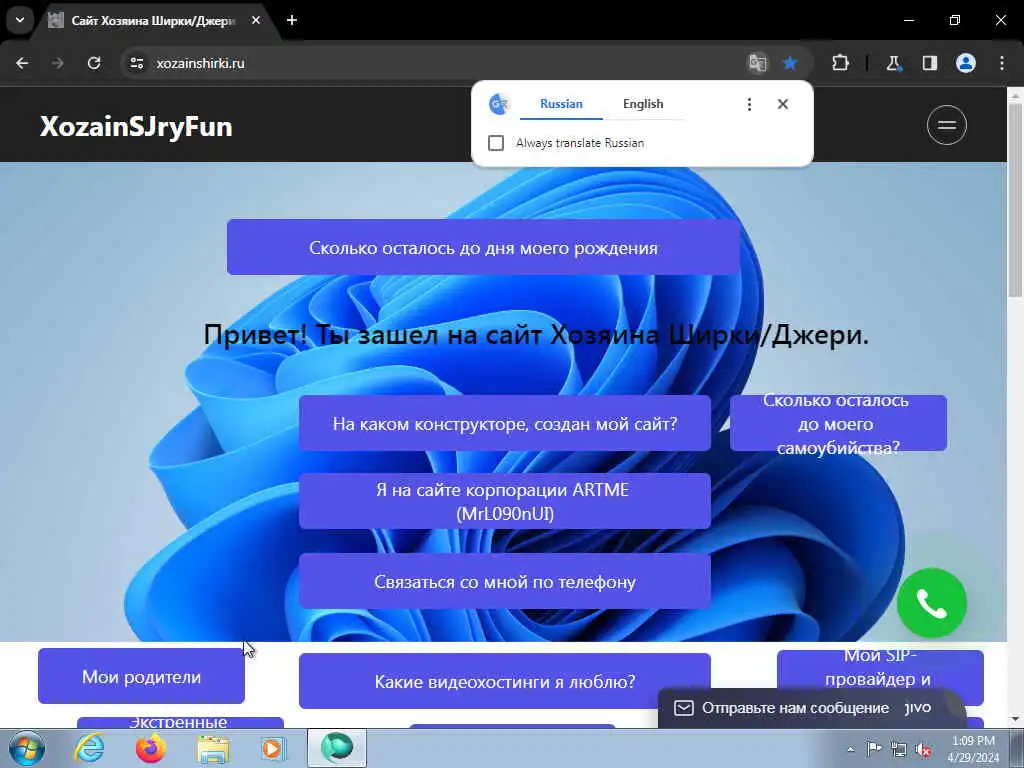Click Я на сайте корпорации ARTME button
The width and height of the screenshot is (1024, 768).
(x=505, y=502)
